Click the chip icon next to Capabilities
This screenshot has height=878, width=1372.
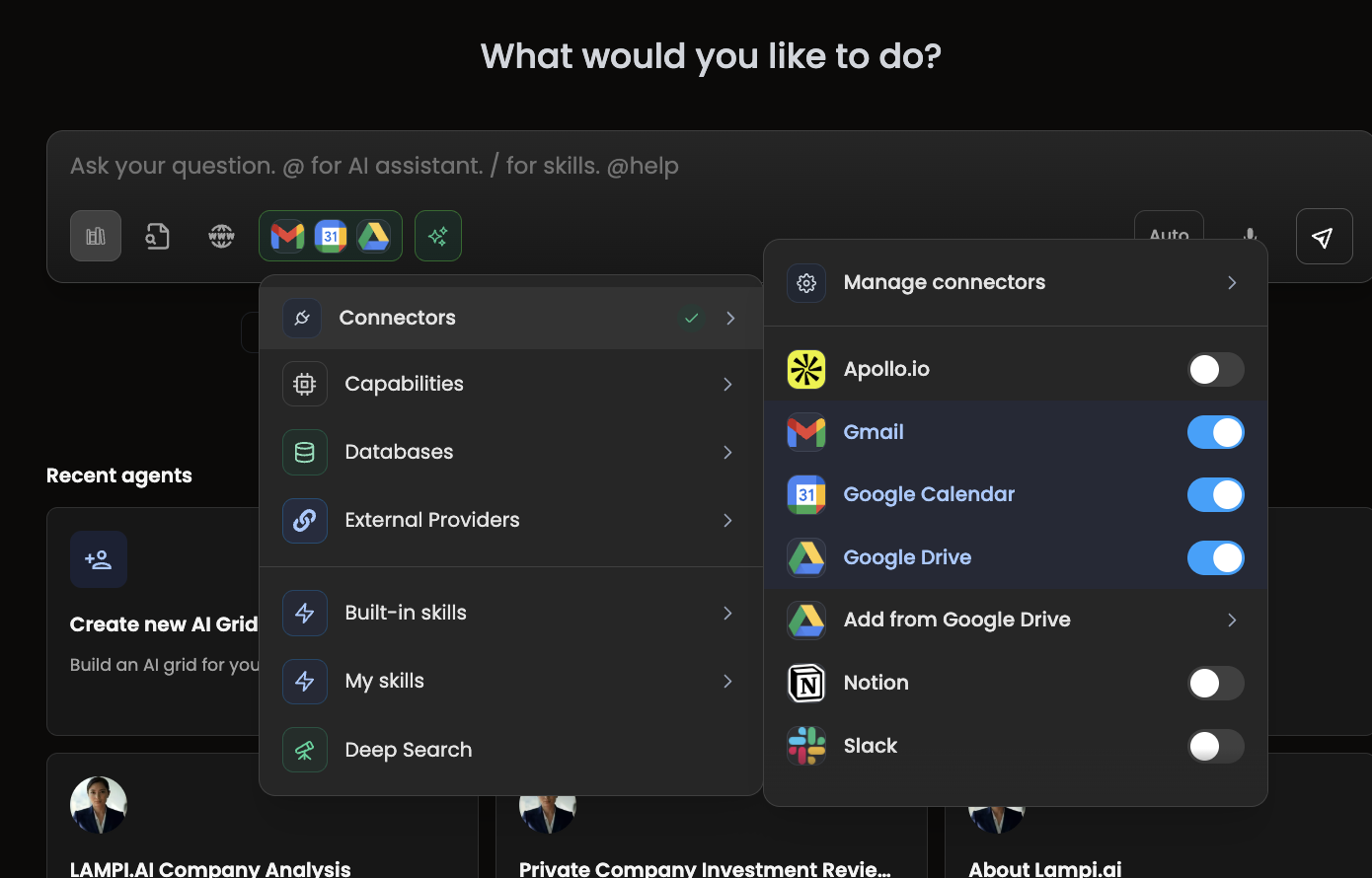(x=305, y=384)
